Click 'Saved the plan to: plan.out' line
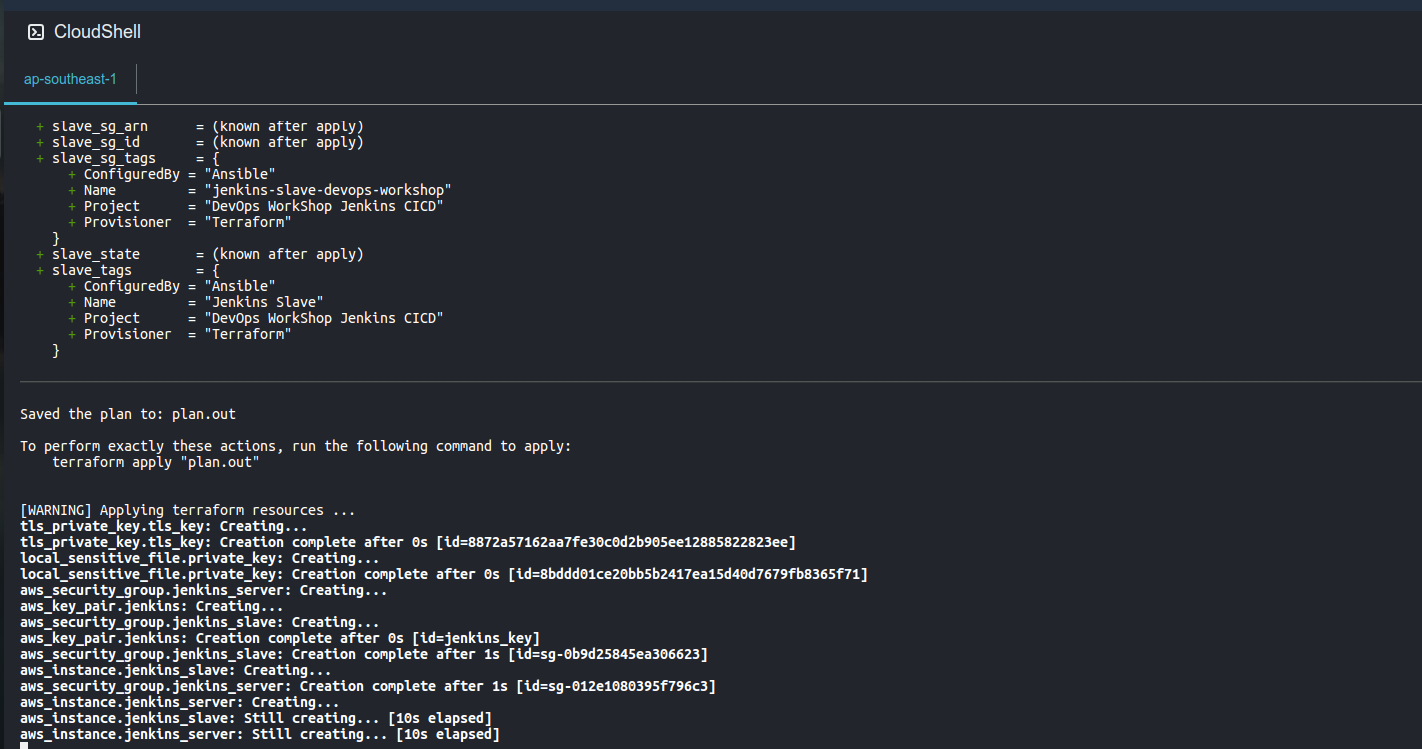1422x749 pixels. click(128, 414)
